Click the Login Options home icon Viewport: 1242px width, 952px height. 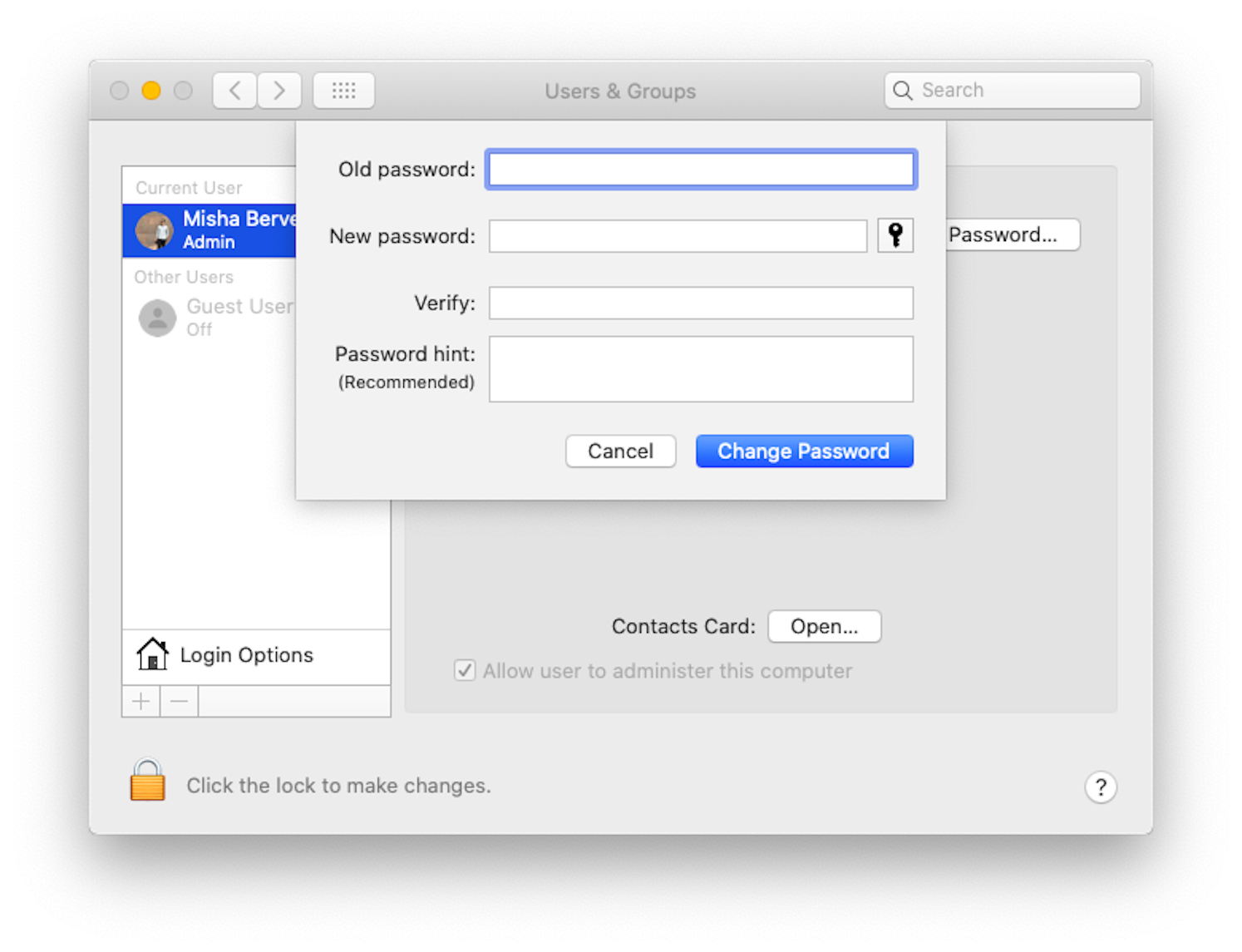151,655
